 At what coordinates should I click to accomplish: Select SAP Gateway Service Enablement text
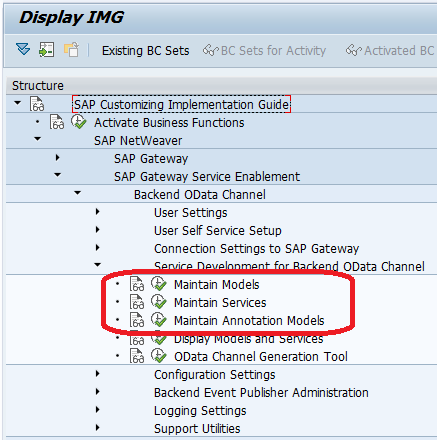207,177
